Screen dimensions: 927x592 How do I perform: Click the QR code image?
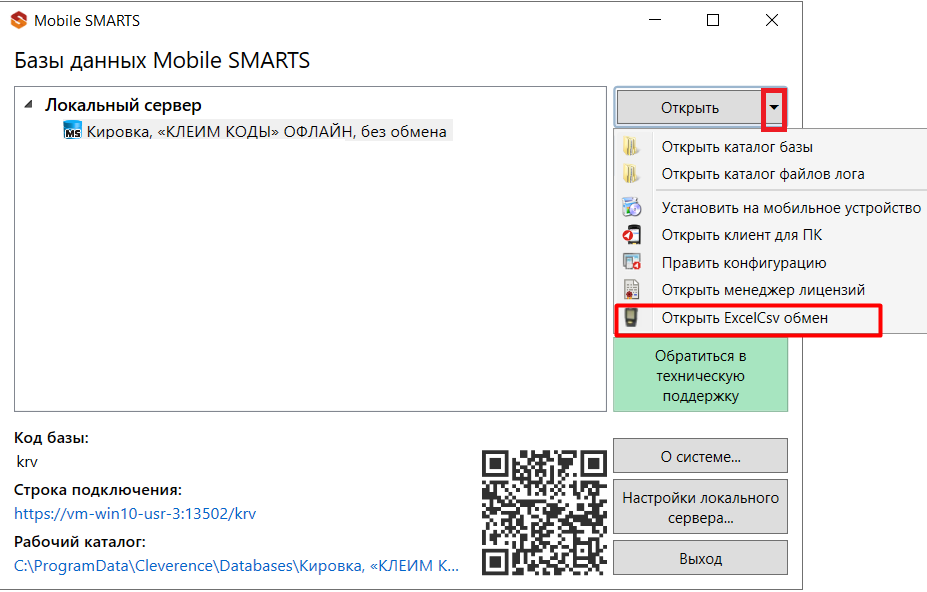pyautogui.click(x=544, y=512)
